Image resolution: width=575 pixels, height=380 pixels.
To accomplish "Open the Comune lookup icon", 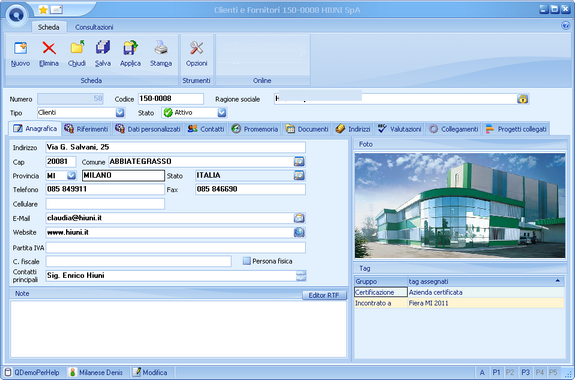I will point(299,161).
